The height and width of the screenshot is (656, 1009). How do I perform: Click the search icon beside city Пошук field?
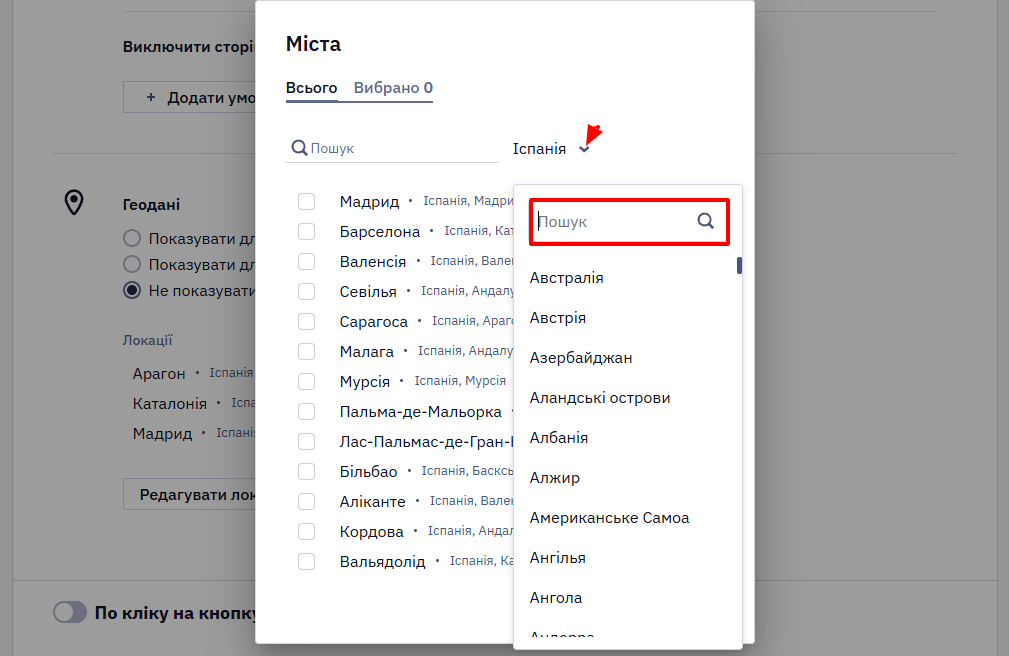point(299,148)
